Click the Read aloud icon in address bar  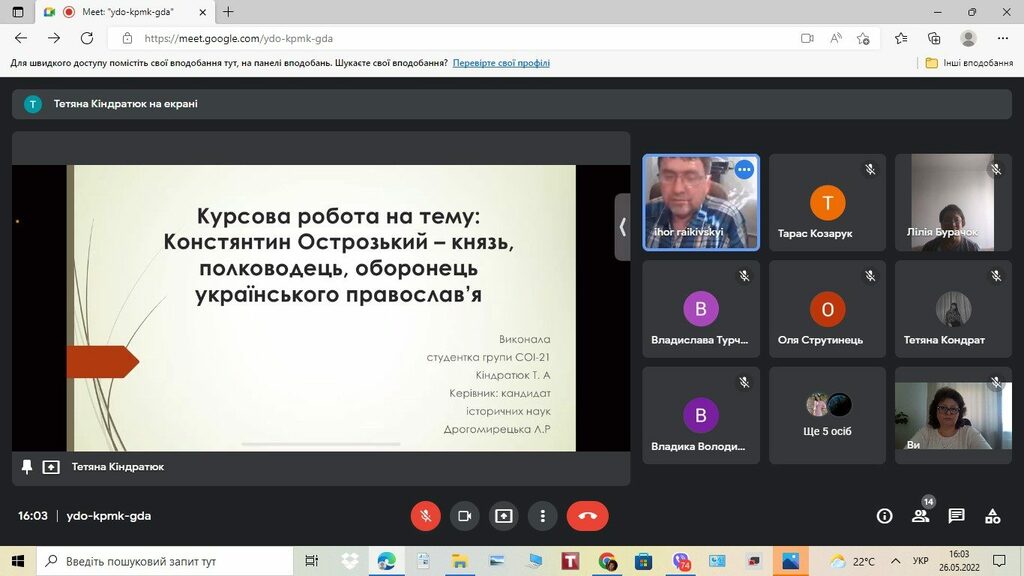(835, 38)
